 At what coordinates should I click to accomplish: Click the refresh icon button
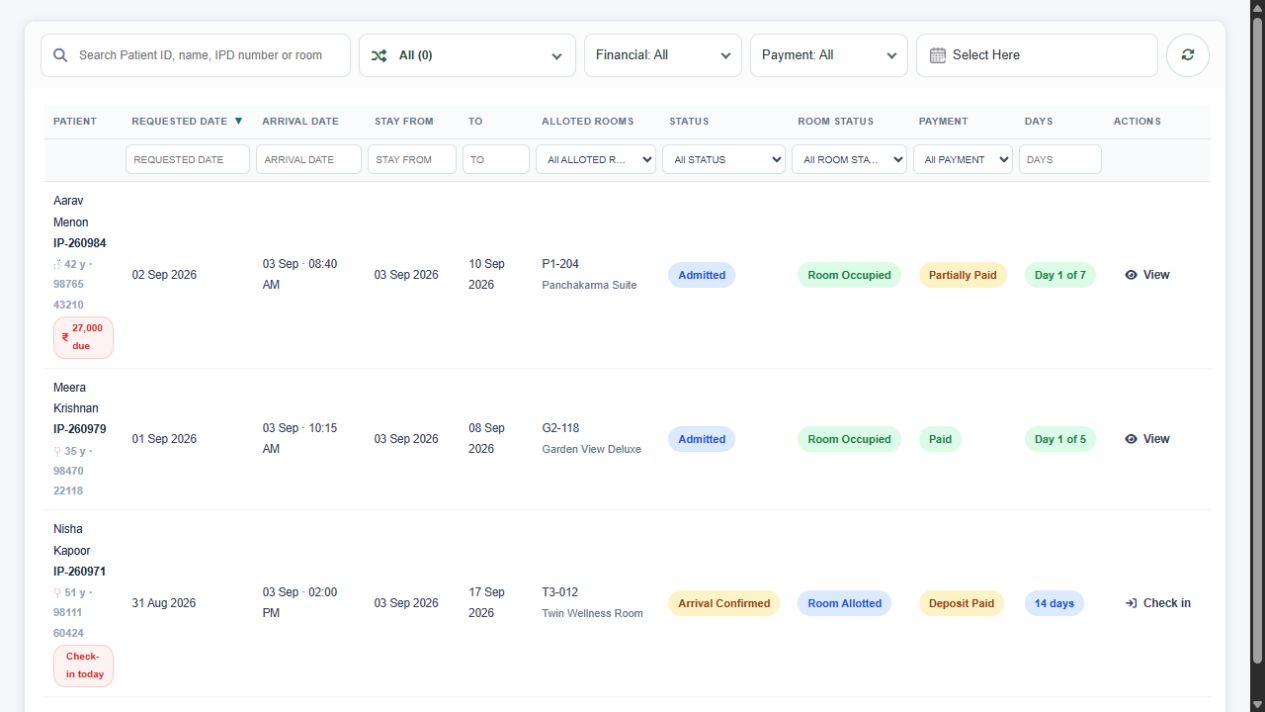point(1187,55)
